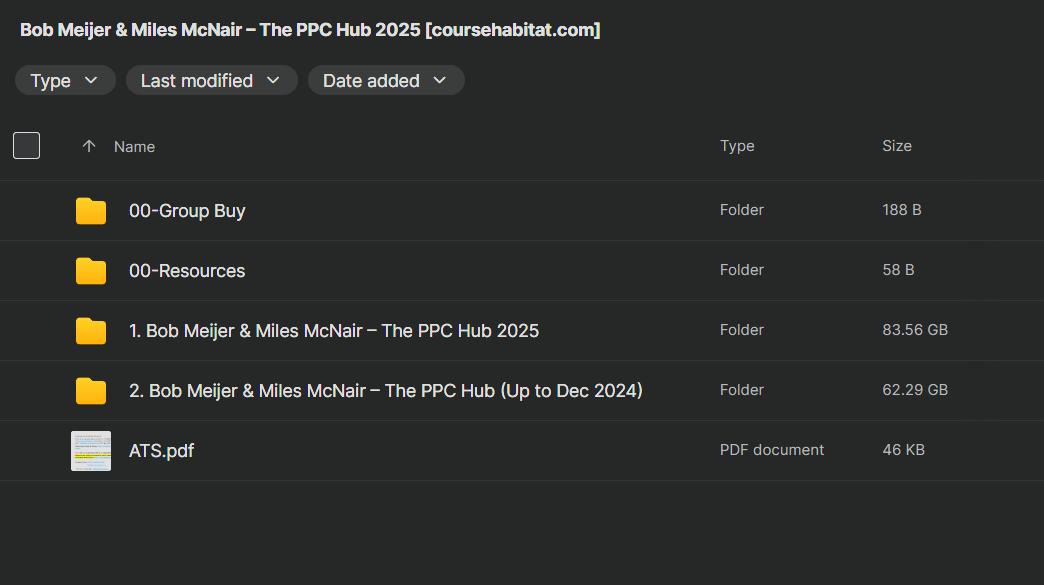The width and height of the screenshot is (1044, 585).
Task: Click the sort direction arrow beside Name
Action: (89, 146)
